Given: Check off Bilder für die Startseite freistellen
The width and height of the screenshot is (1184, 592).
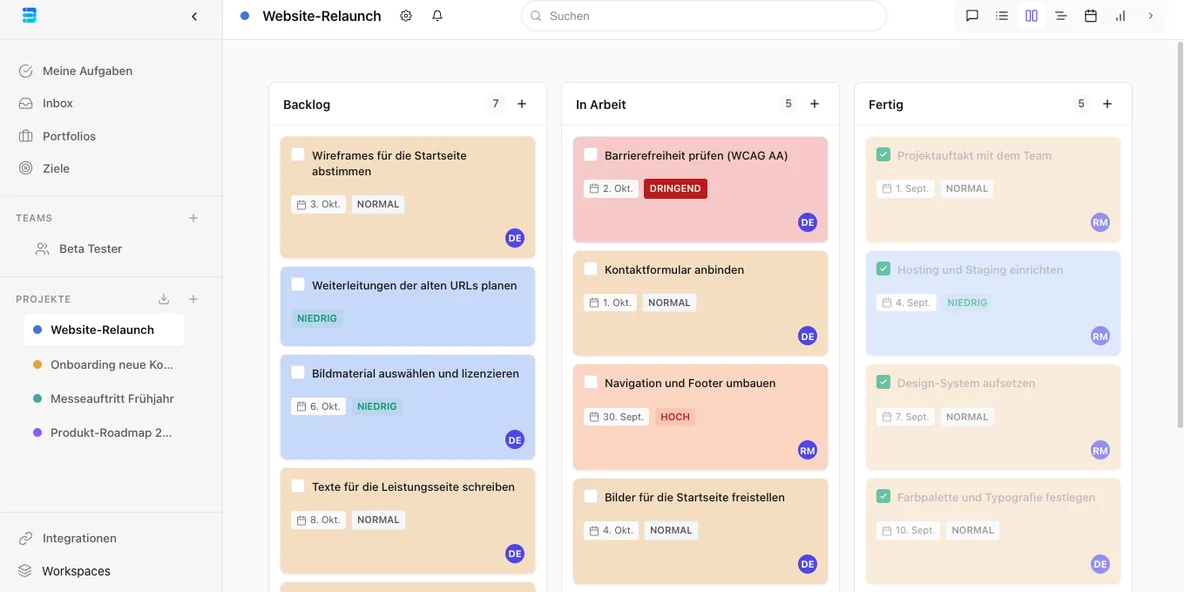Looking at the screenshot, I should pyautogui.click(x=591, y=497).
